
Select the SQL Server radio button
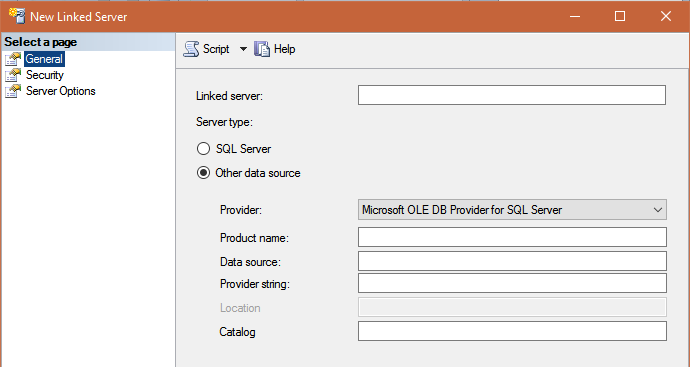[203, 149]
